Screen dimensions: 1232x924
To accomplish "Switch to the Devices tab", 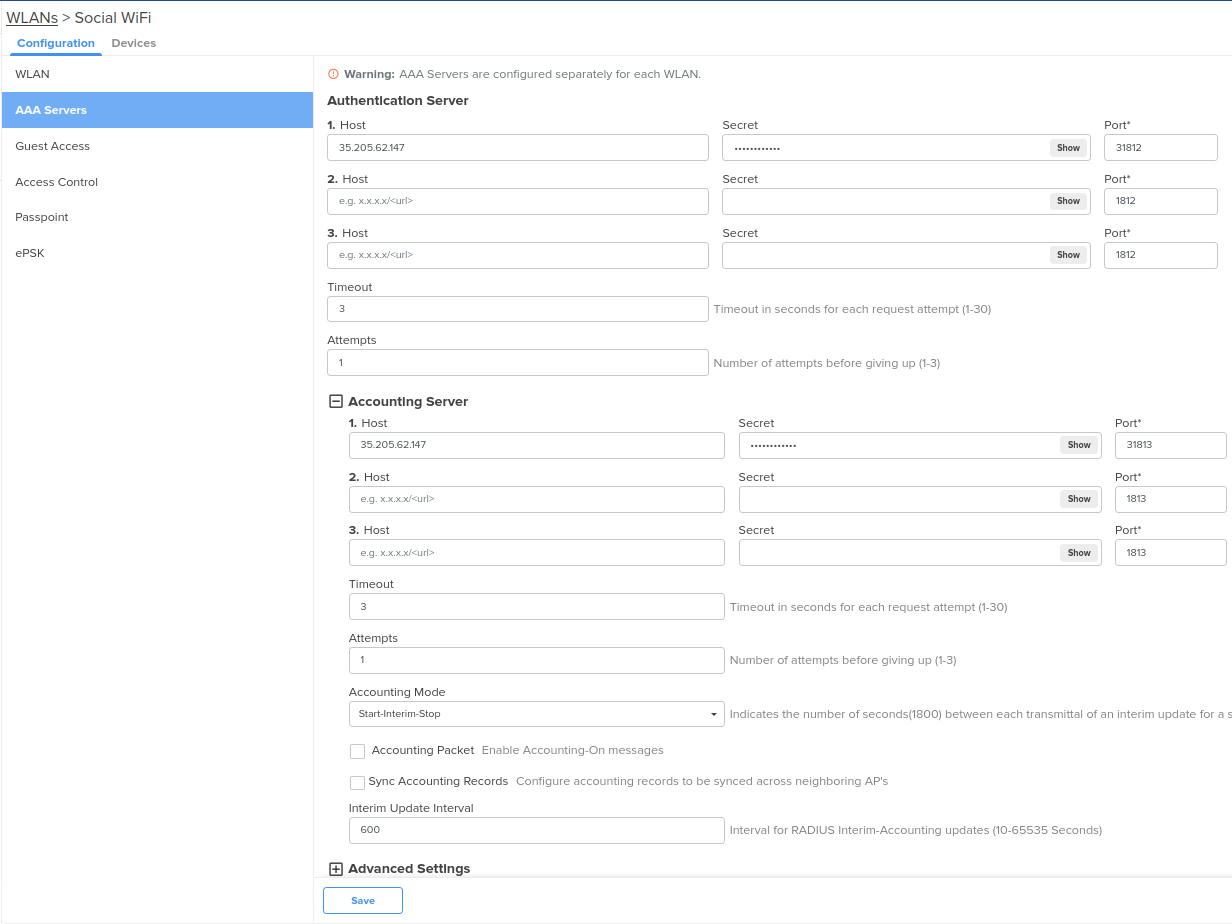I will point(133,43).
